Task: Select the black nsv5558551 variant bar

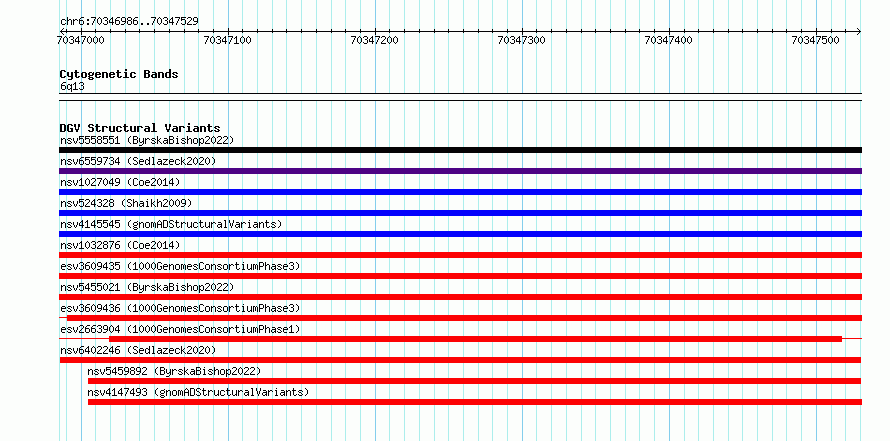Action: pos(460,150)
